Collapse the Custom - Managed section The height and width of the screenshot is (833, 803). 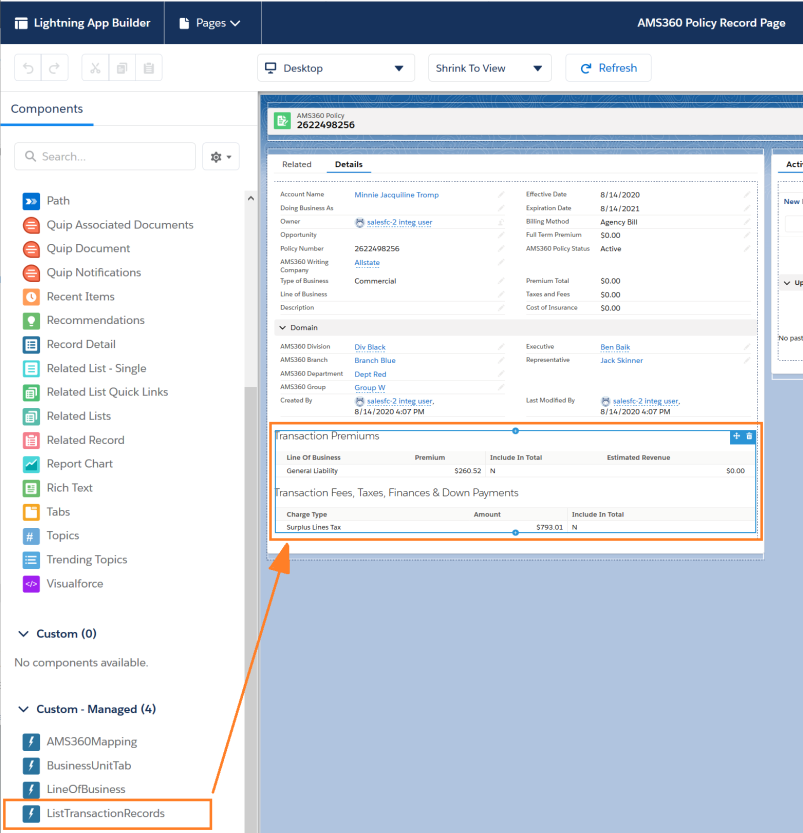(24, 709)
